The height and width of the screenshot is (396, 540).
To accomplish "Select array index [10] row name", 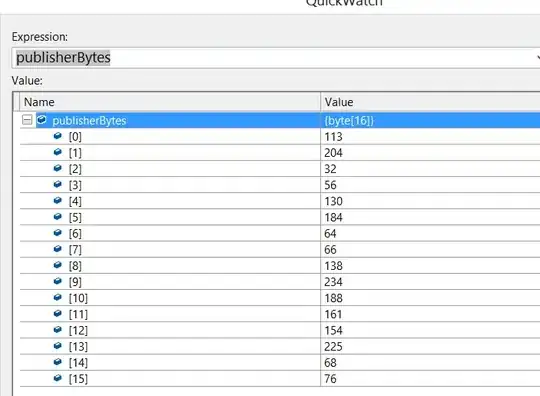I will [78, 298].
